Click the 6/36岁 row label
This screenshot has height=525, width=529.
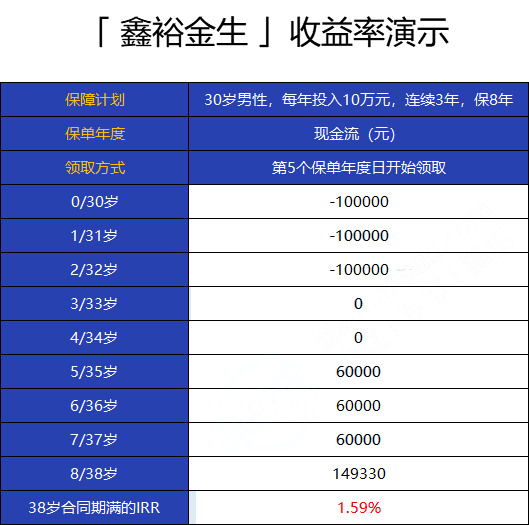pyautogui.click(x=94, y=406)
